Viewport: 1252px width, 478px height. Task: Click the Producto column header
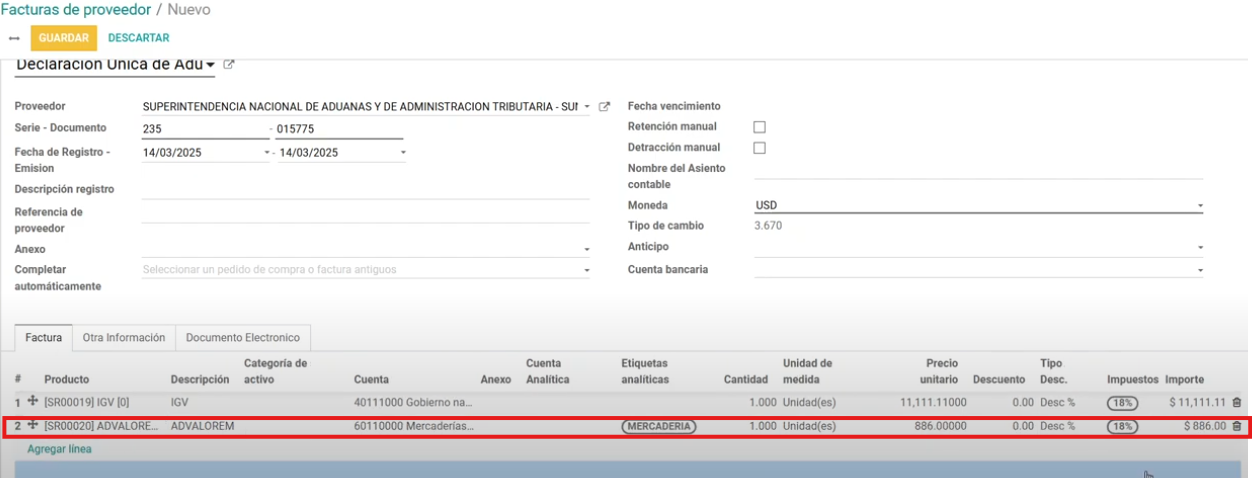(x=67, y=380)
